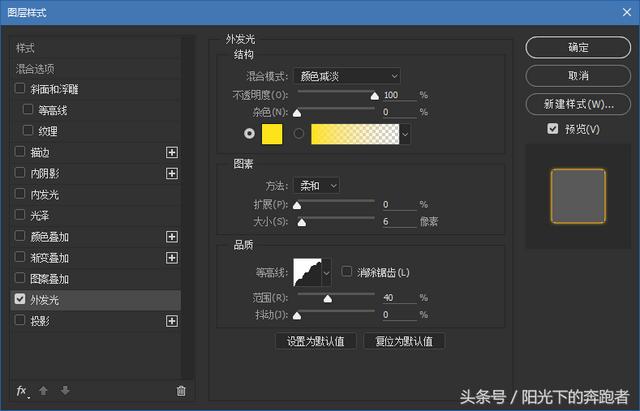Click the 抖动 slider handle
The image size is (640, 411).
pos(297,315)
